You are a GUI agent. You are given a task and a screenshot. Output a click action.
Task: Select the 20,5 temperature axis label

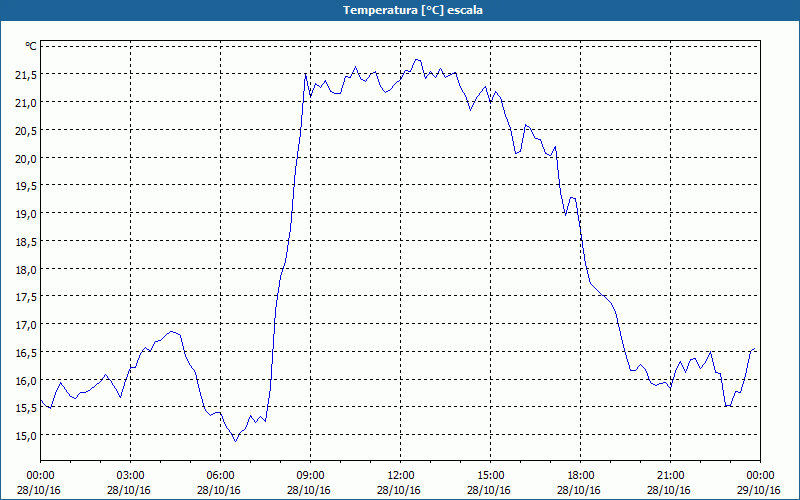pos(27,131)
